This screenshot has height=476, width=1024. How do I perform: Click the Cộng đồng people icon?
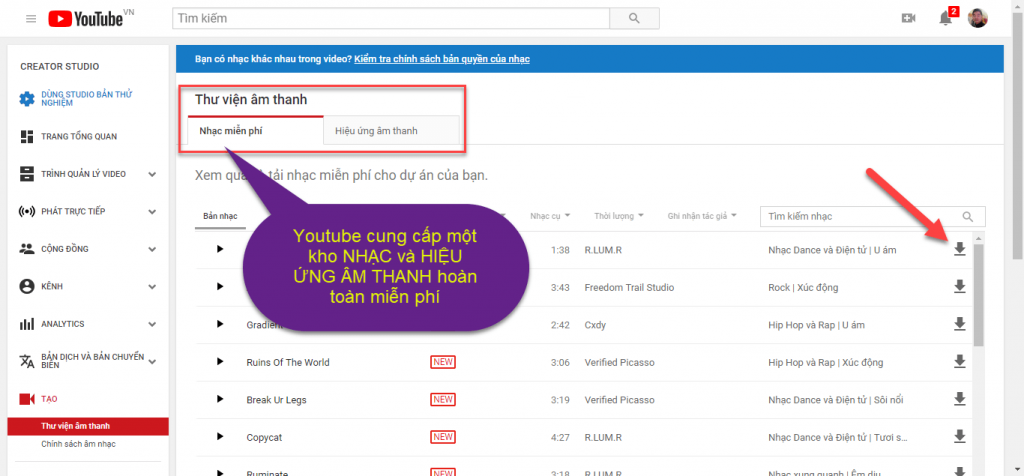pos(27,249)
